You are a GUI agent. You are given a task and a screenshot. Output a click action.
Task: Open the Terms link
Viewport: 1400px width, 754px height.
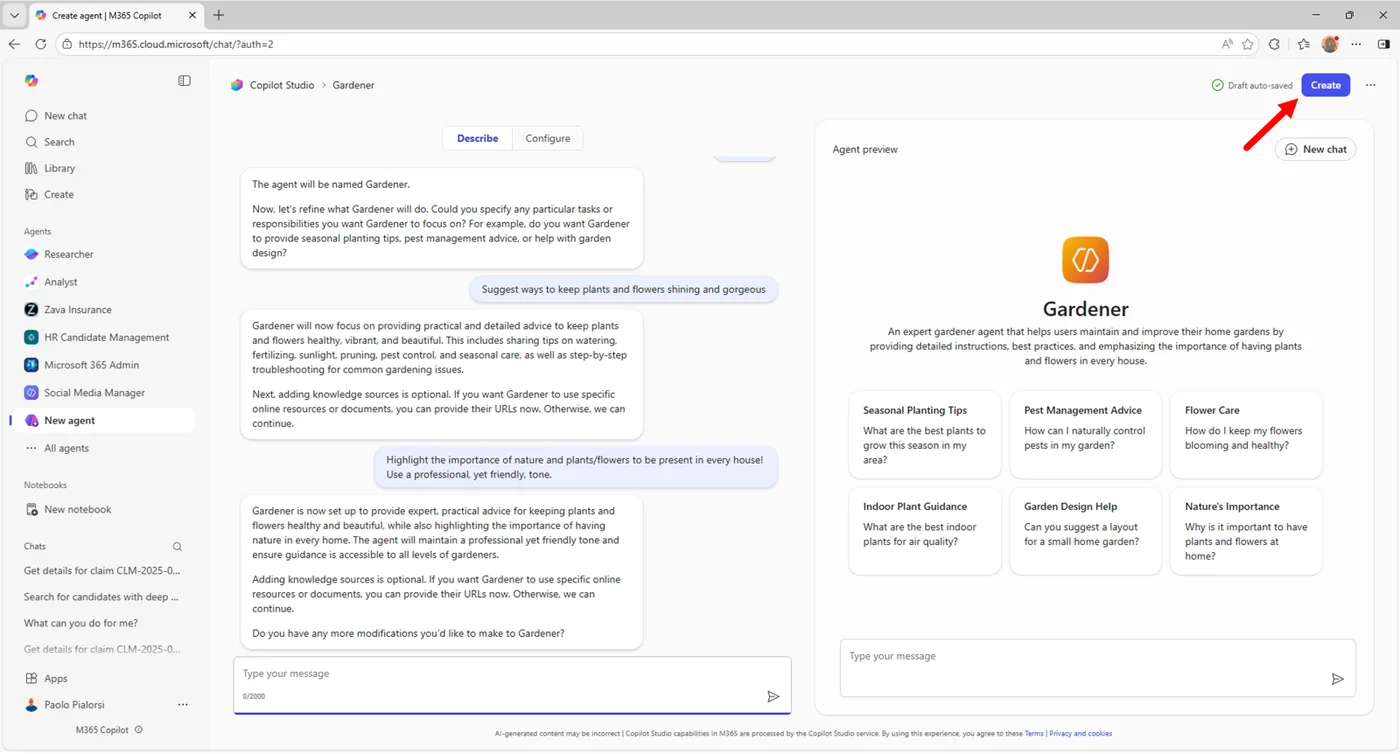tap(1033, 734)
